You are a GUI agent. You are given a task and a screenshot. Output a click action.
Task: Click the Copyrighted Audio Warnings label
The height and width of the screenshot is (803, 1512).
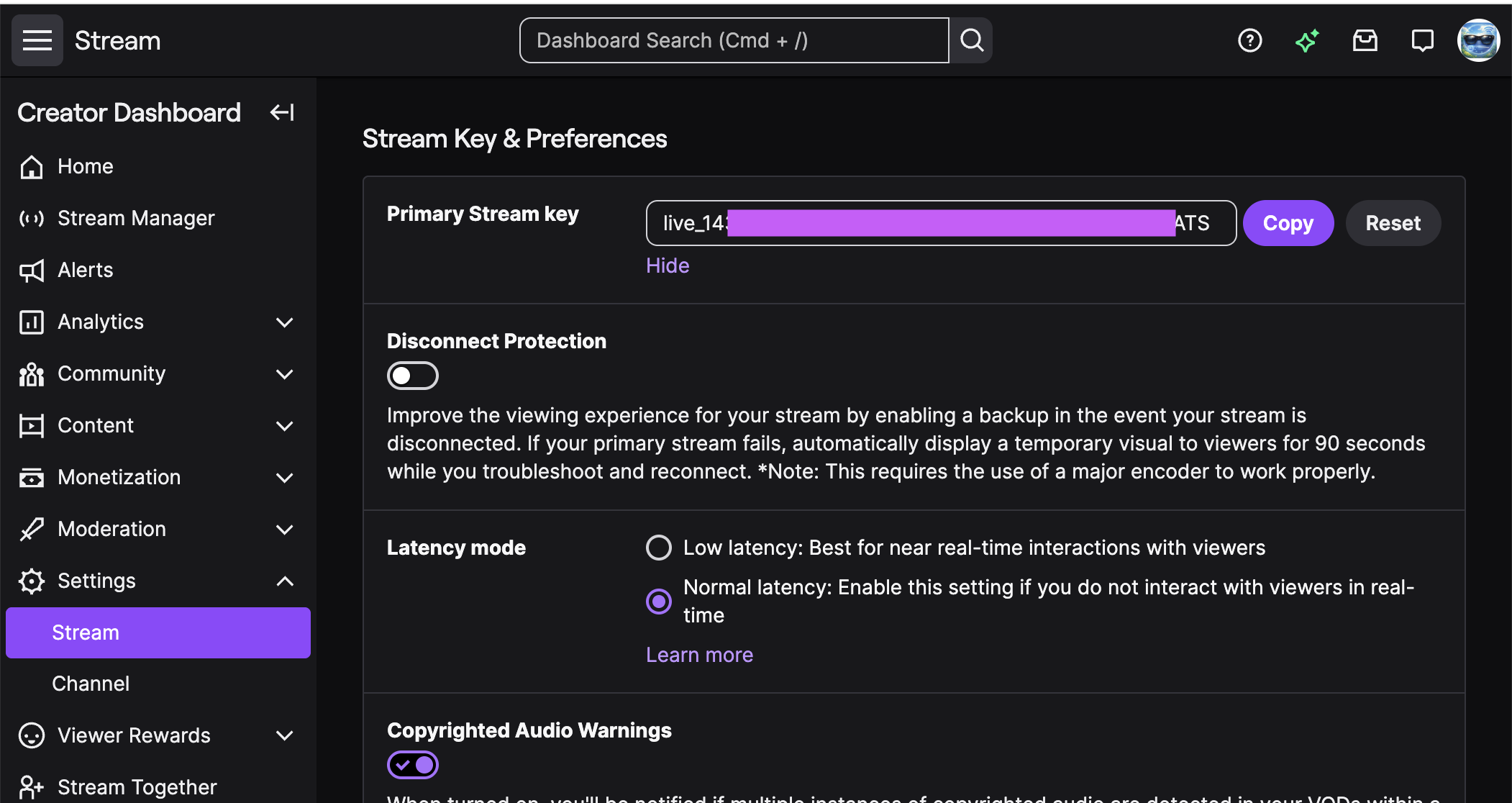[x=529, y=730]
